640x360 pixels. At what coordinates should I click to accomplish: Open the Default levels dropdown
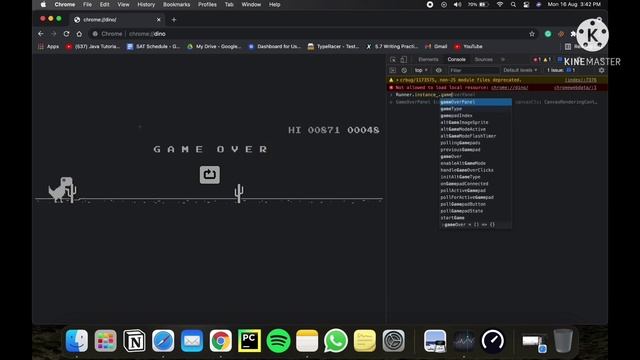coord(520,70)
